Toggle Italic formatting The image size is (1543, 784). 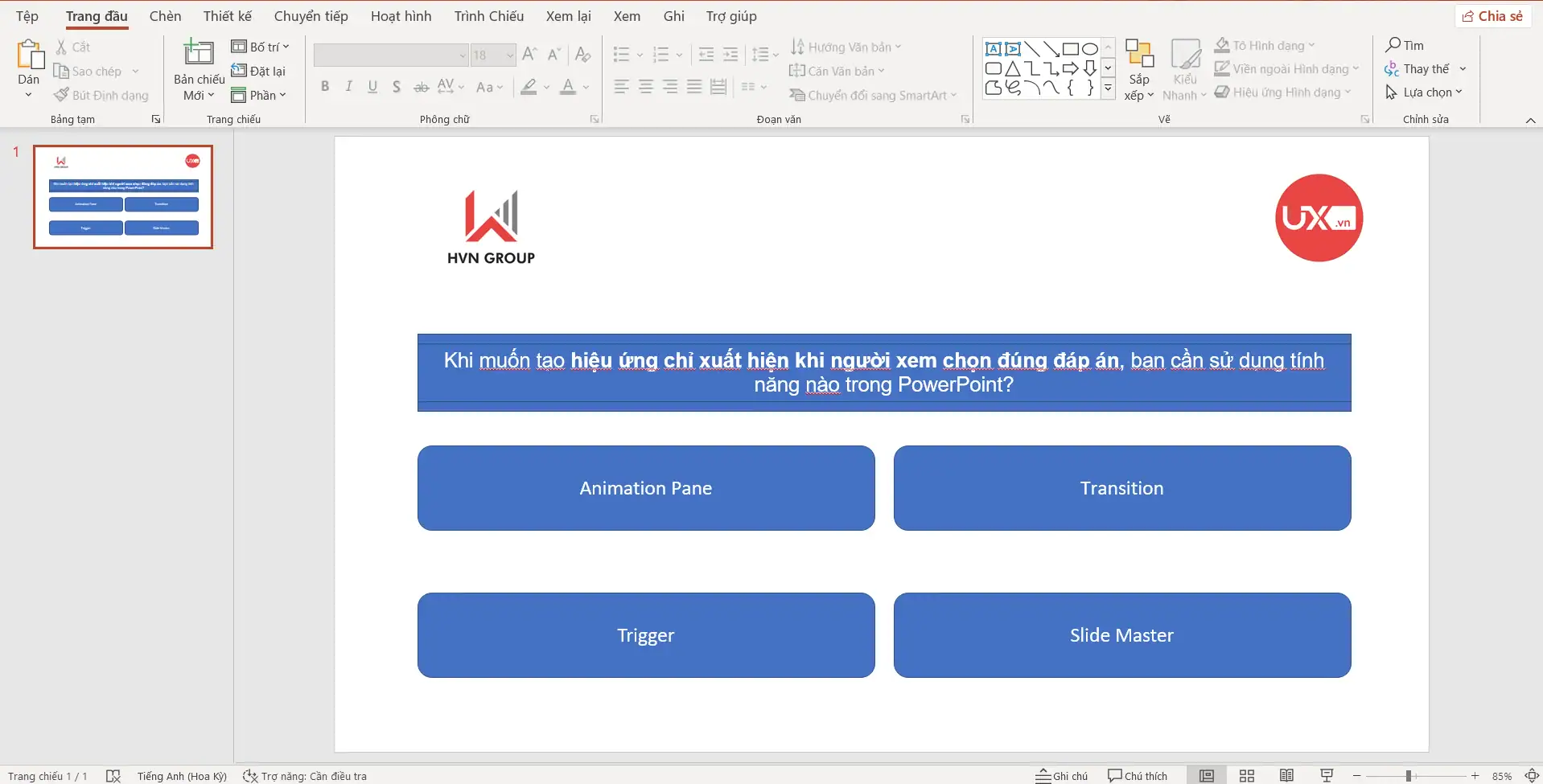348,87
